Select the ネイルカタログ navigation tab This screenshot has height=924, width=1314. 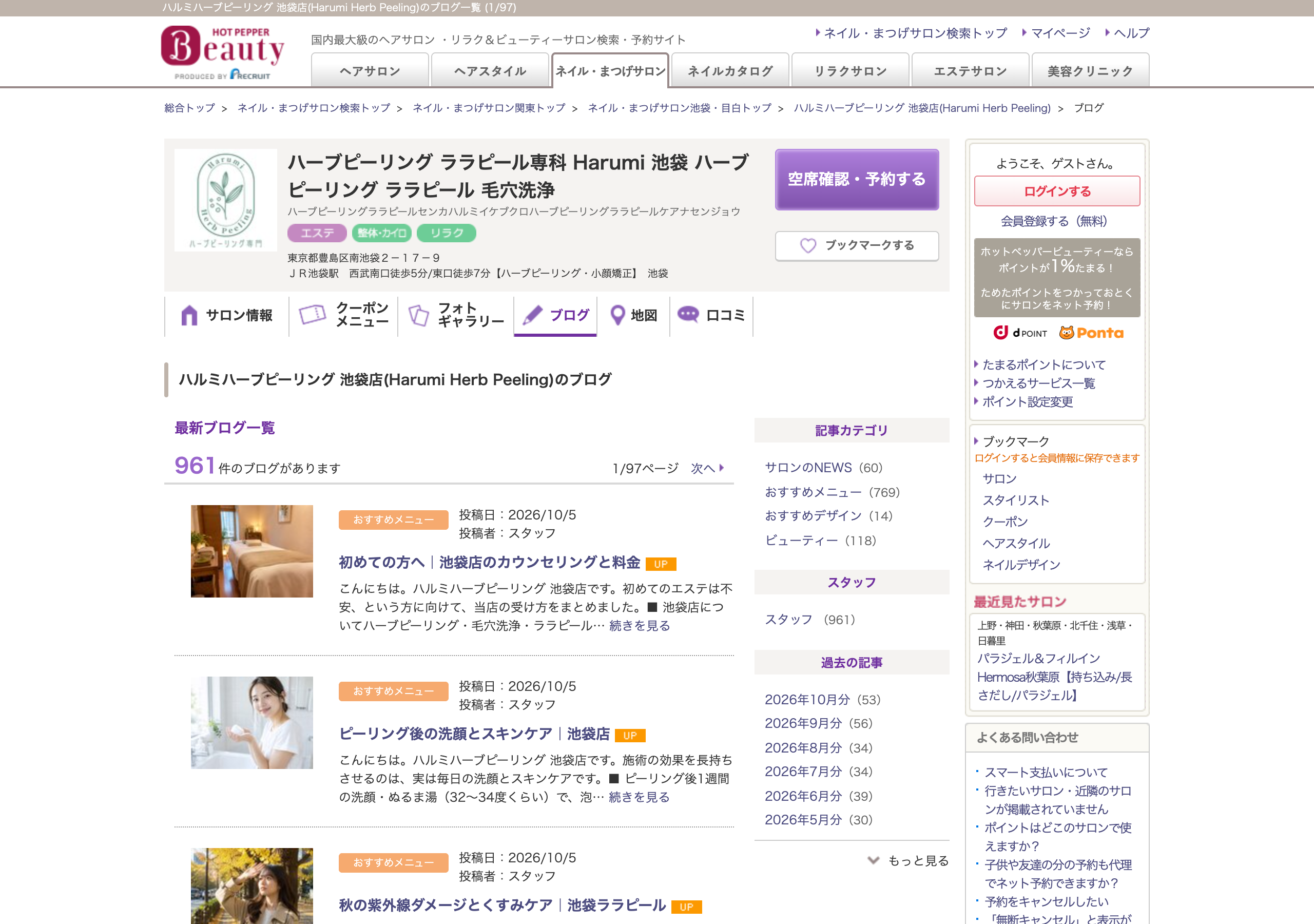click(730, 71)
